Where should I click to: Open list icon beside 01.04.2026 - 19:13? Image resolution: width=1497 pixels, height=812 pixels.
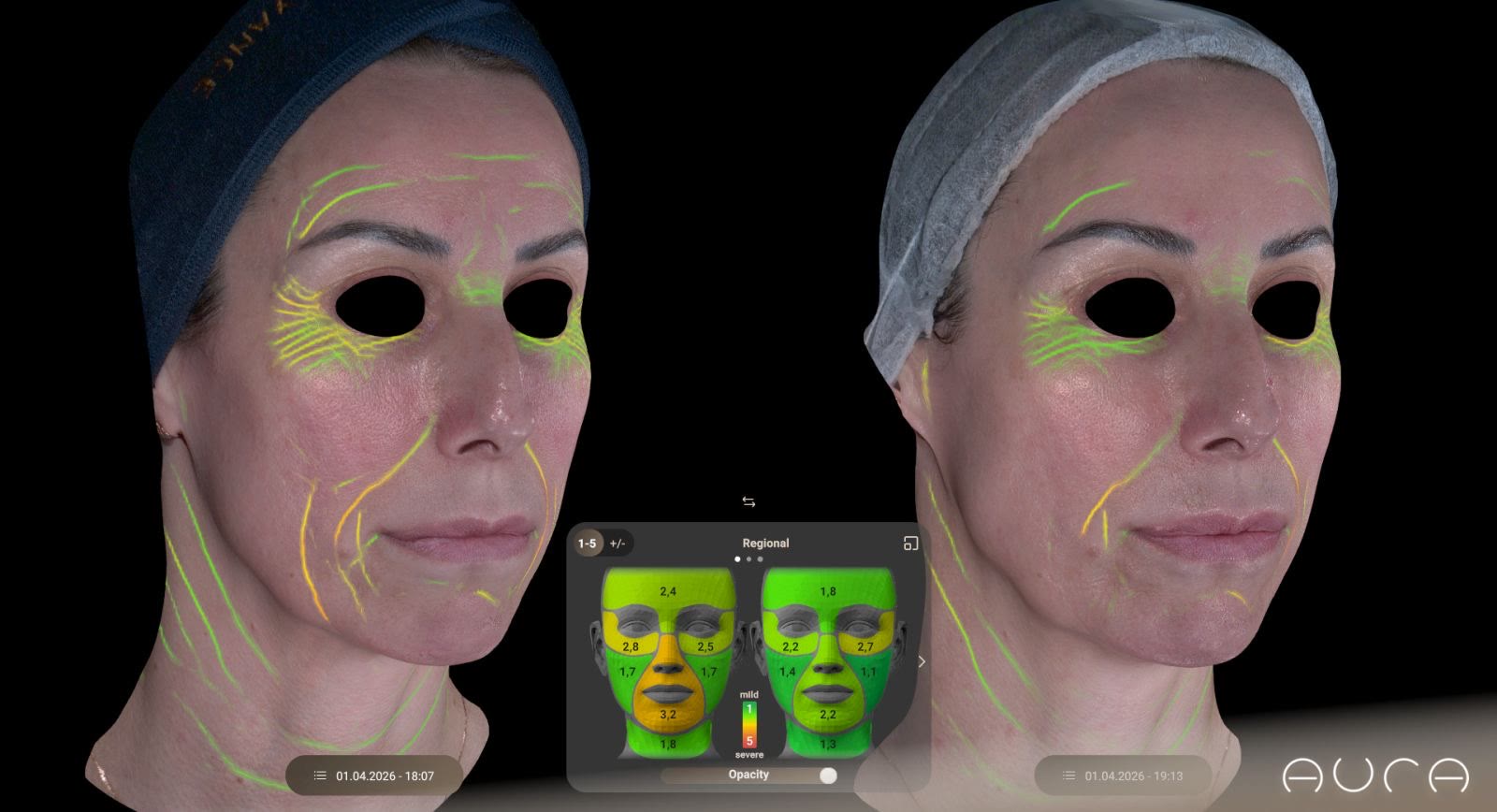coord(1068,776)
